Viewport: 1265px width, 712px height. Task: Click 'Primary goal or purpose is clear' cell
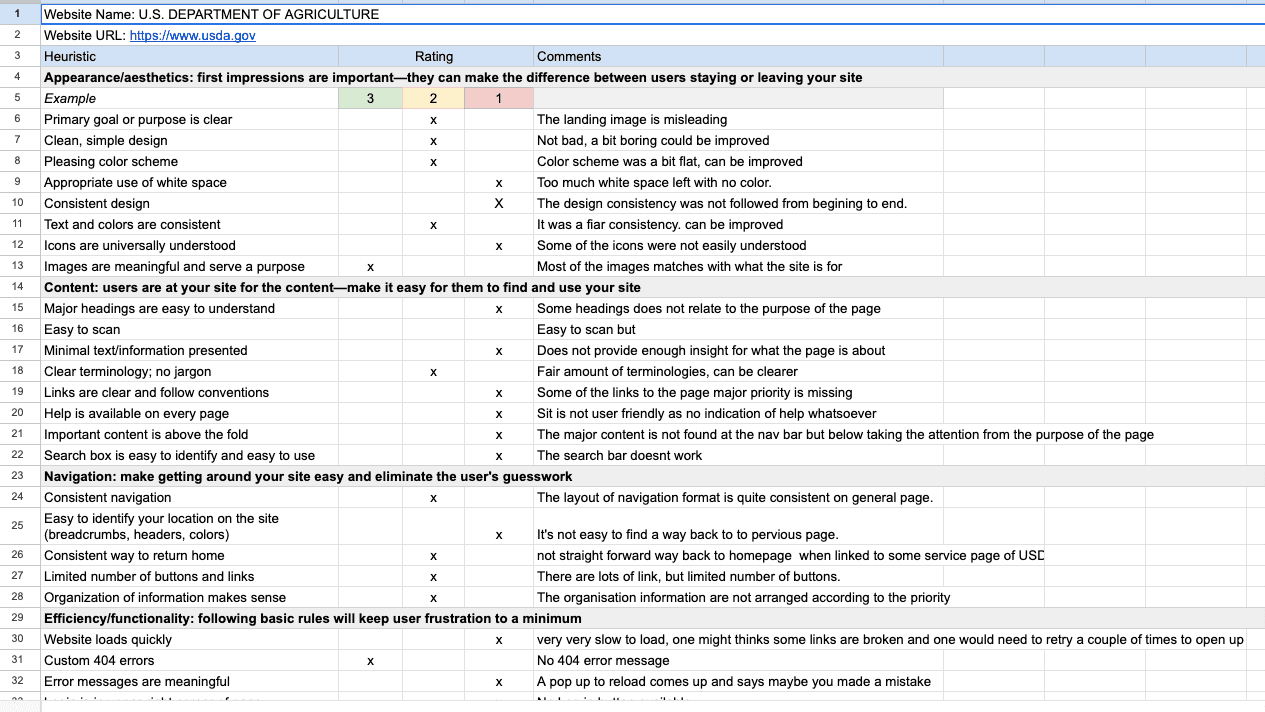(189, 119)
